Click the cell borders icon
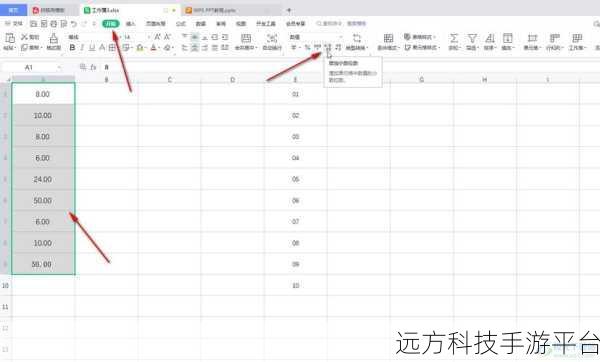 point(112,47)
